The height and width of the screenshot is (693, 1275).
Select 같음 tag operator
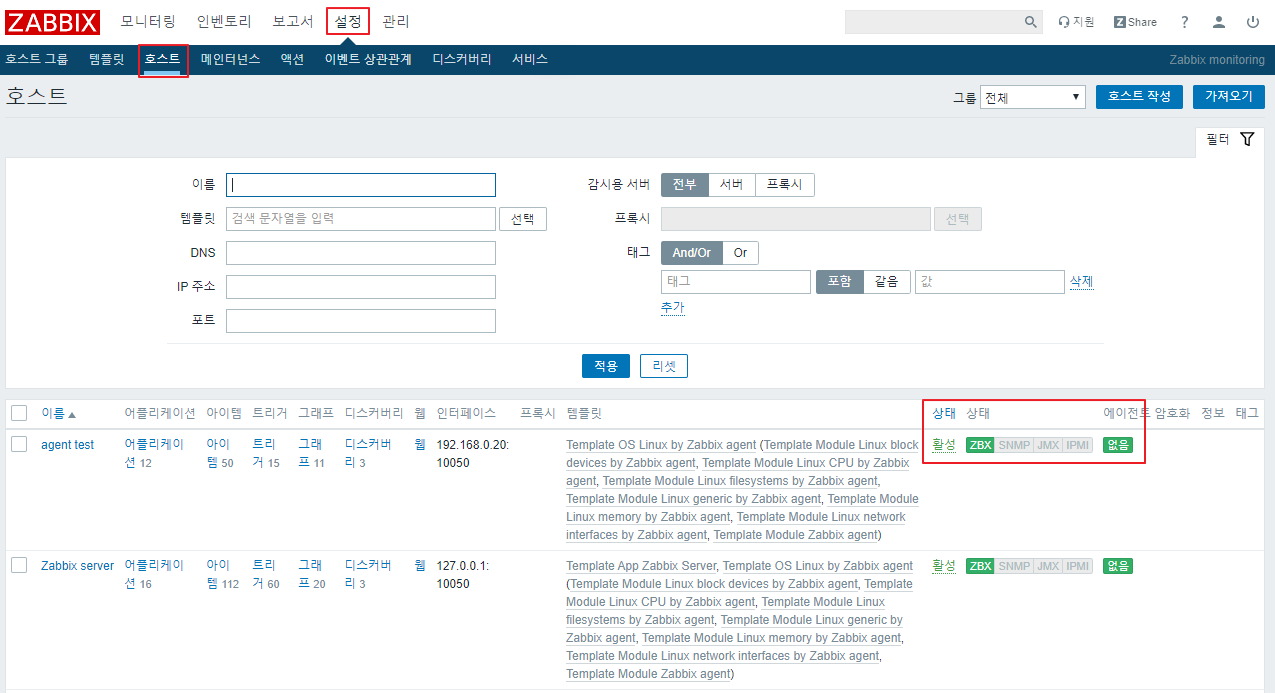886,282
